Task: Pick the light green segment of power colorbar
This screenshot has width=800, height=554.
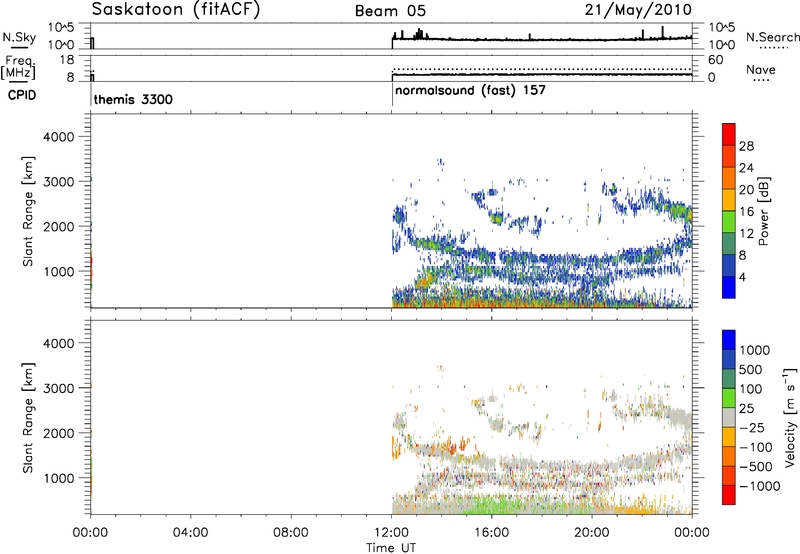Action: tap(729, 221)
